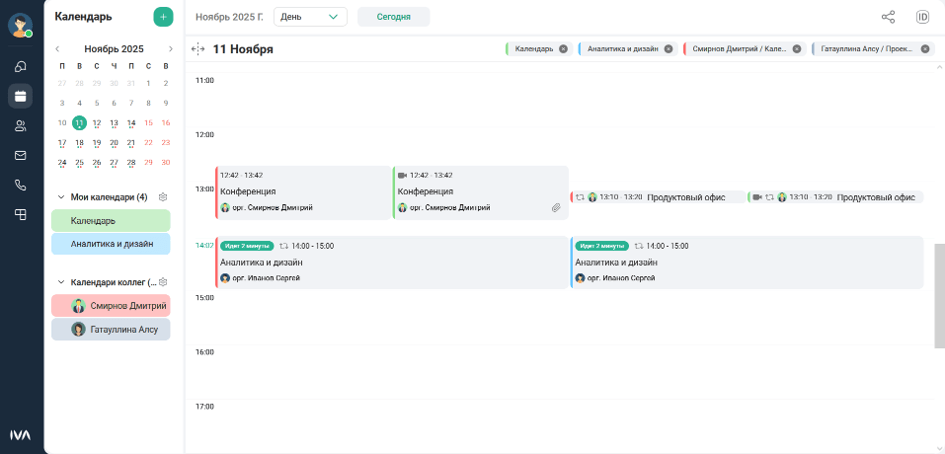Viewport: 945px width, 454px height.
Task: Click the share calendar icon
Action: coord(888,17)
